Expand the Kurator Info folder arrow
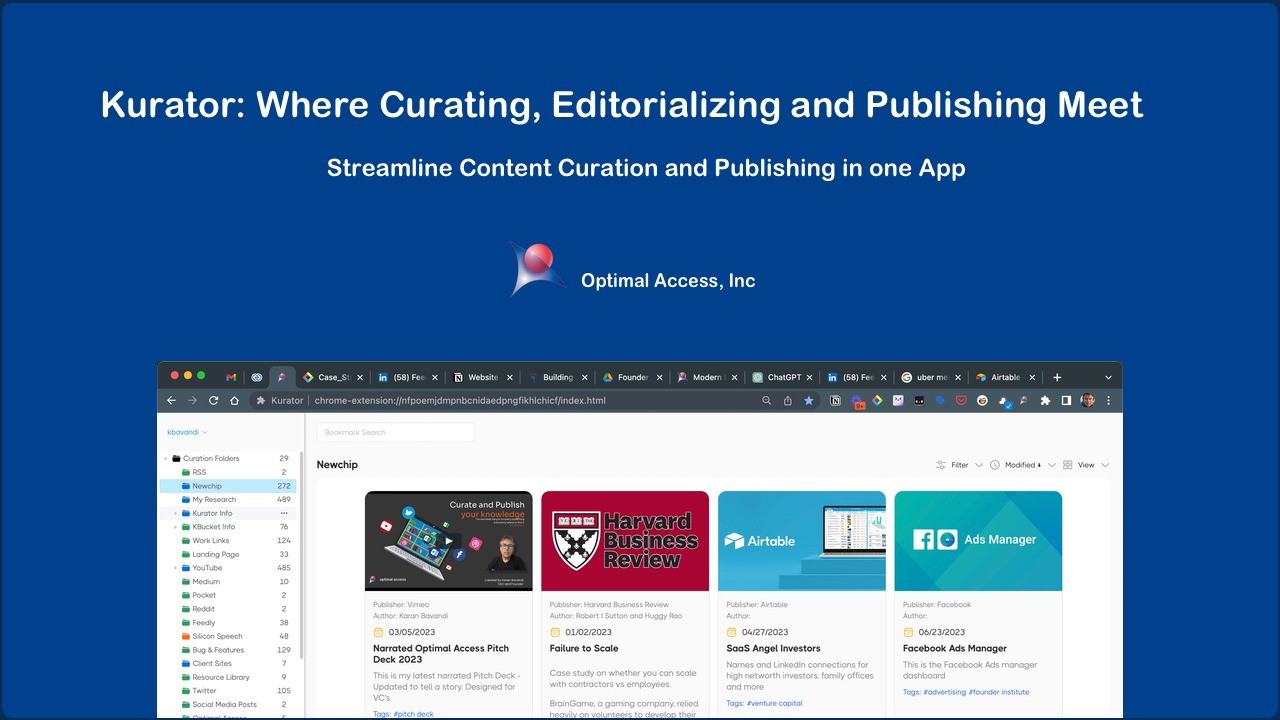The image size is (1280, 720). coord(175,513)
